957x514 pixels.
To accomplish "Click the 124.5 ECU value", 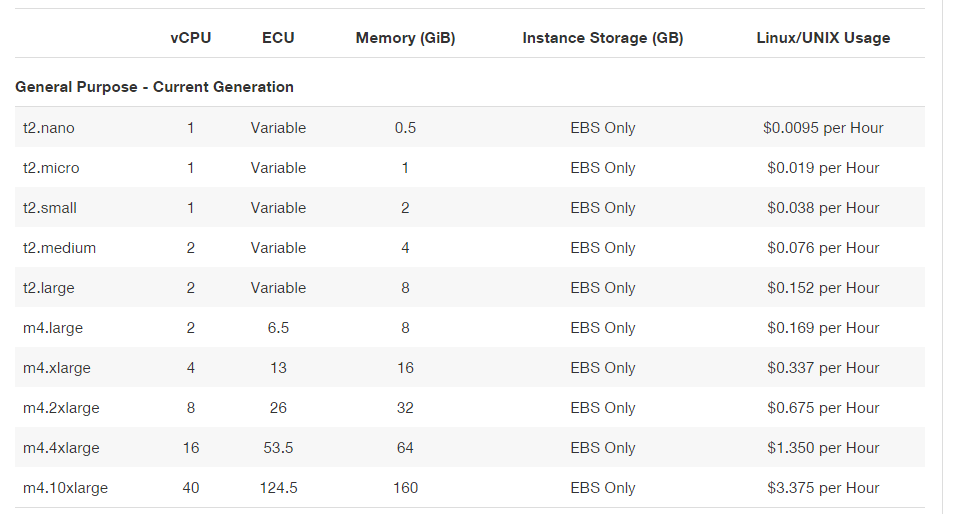I will [x=278, y=488].
